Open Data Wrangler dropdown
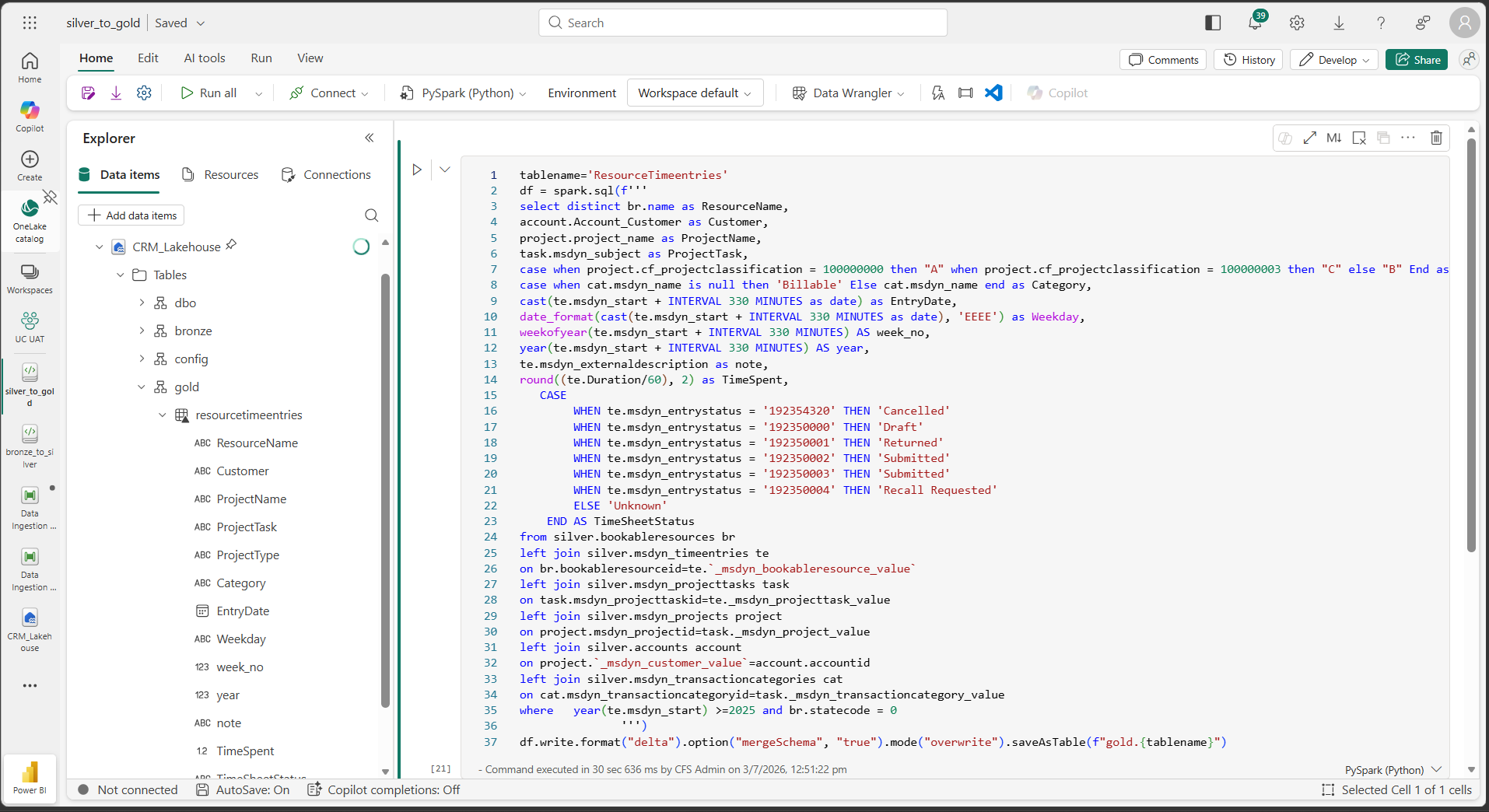1489x812 pixels. click(x=849, y=93)
